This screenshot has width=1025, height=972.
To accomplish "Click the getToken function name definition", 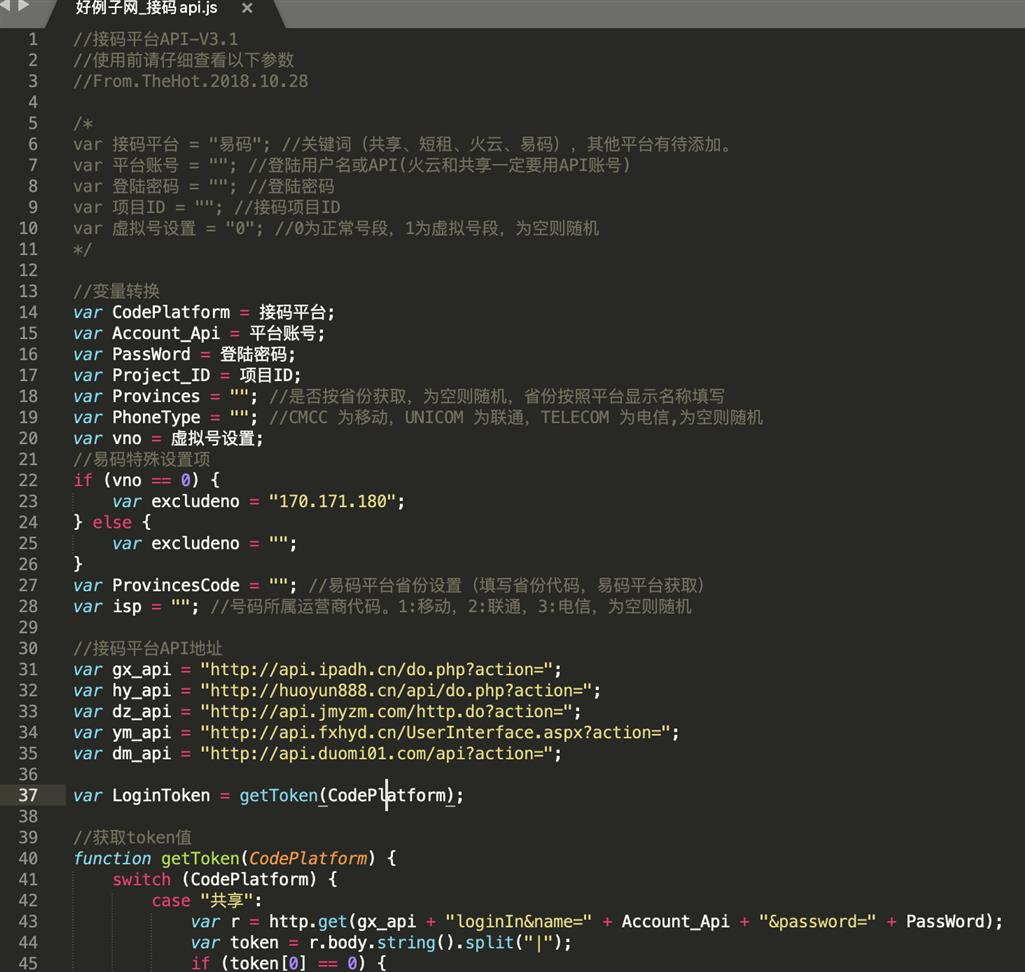I will coord(200,859).
